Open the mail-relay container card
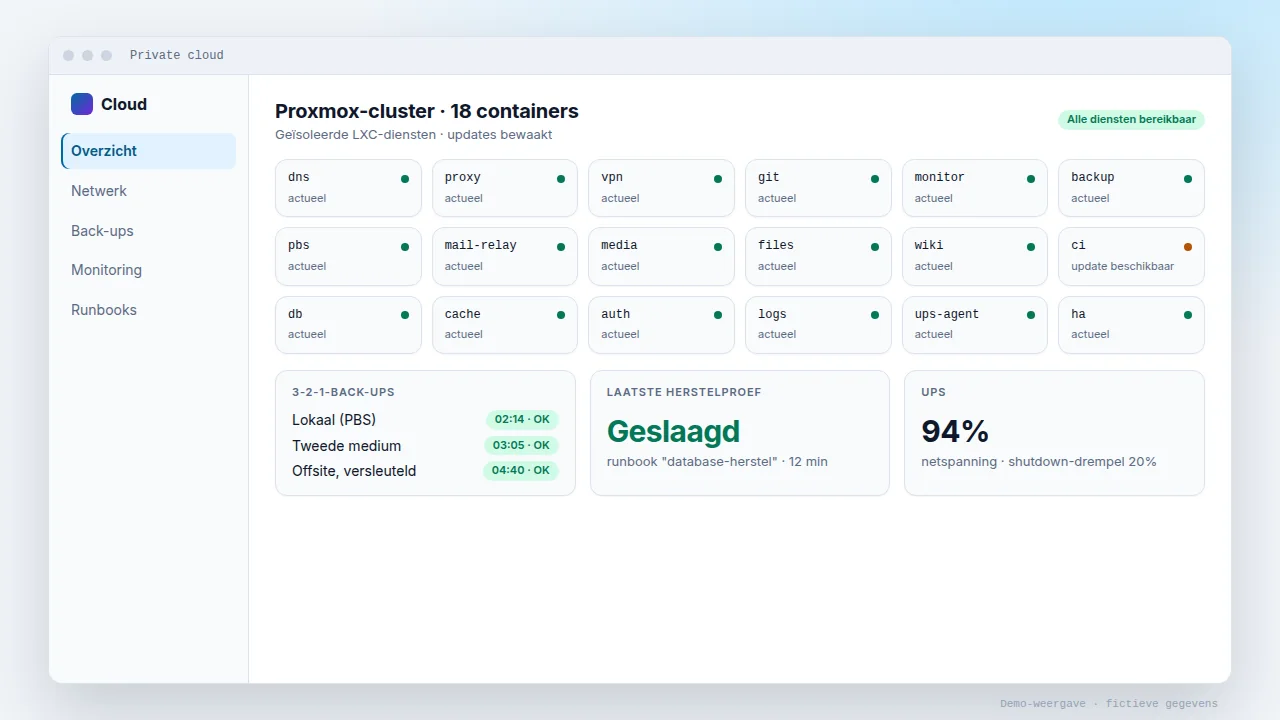Viewport: 1280px width, 720px height. 505,256
